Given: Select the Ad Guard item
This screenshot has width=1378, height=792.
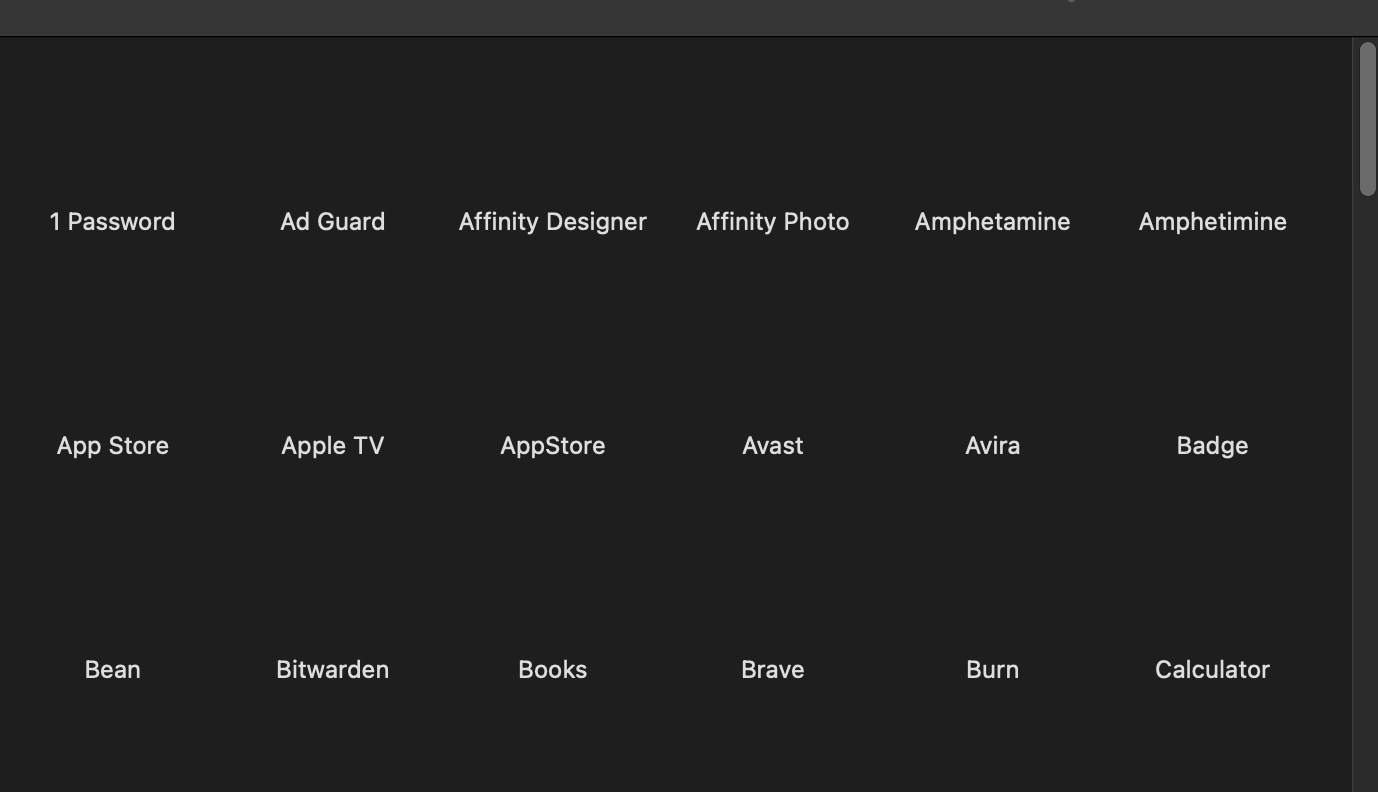Looking at the screenshot, I should click(x=332, y=221).
